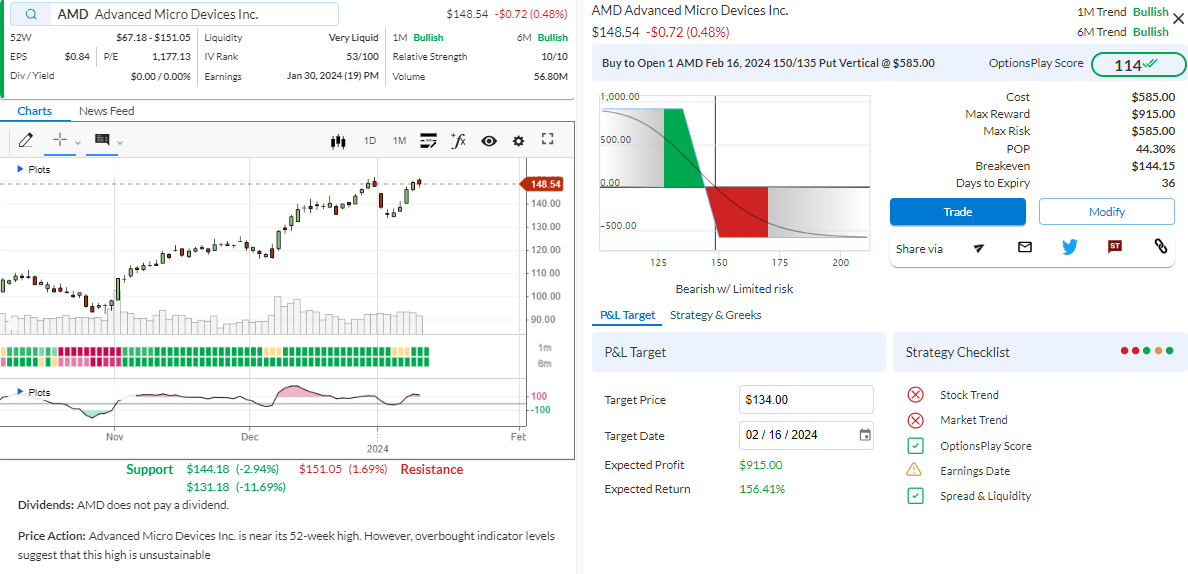
Task: Select the crosshair cursor tool
Action: pos(61,140)
